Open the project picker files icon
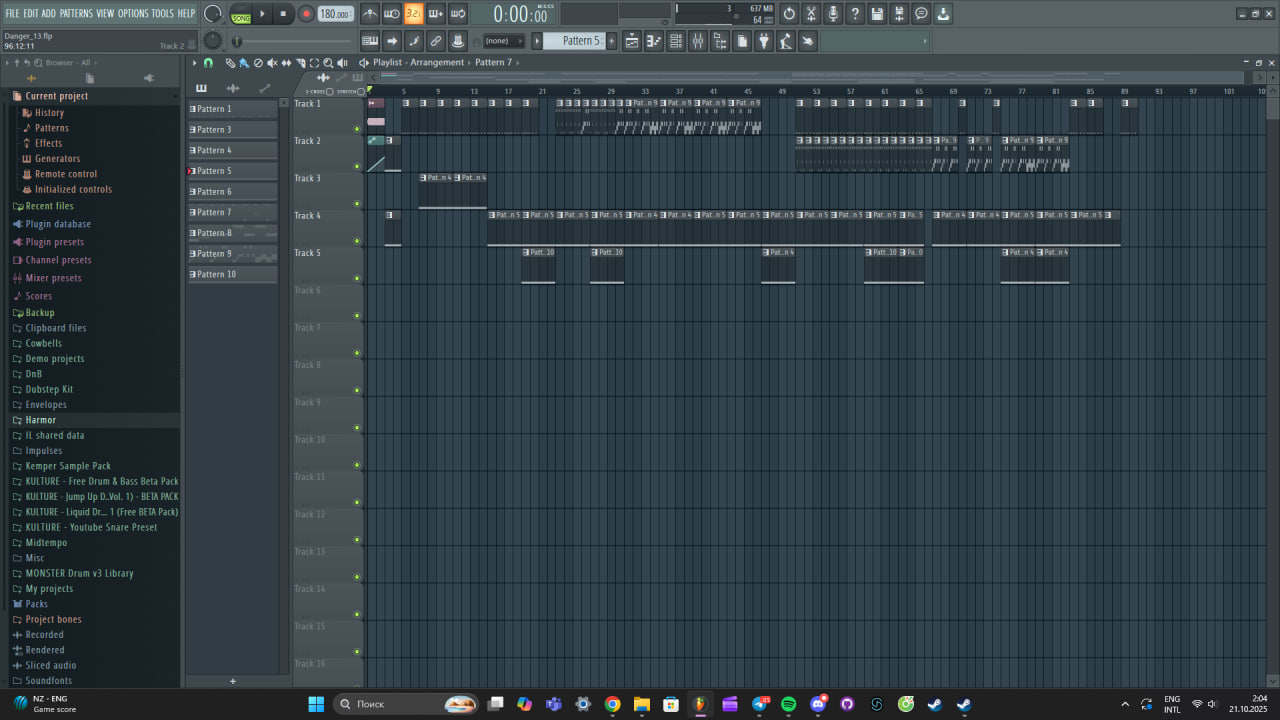Viewport: 1280px width, 720px height. (742, 41)
